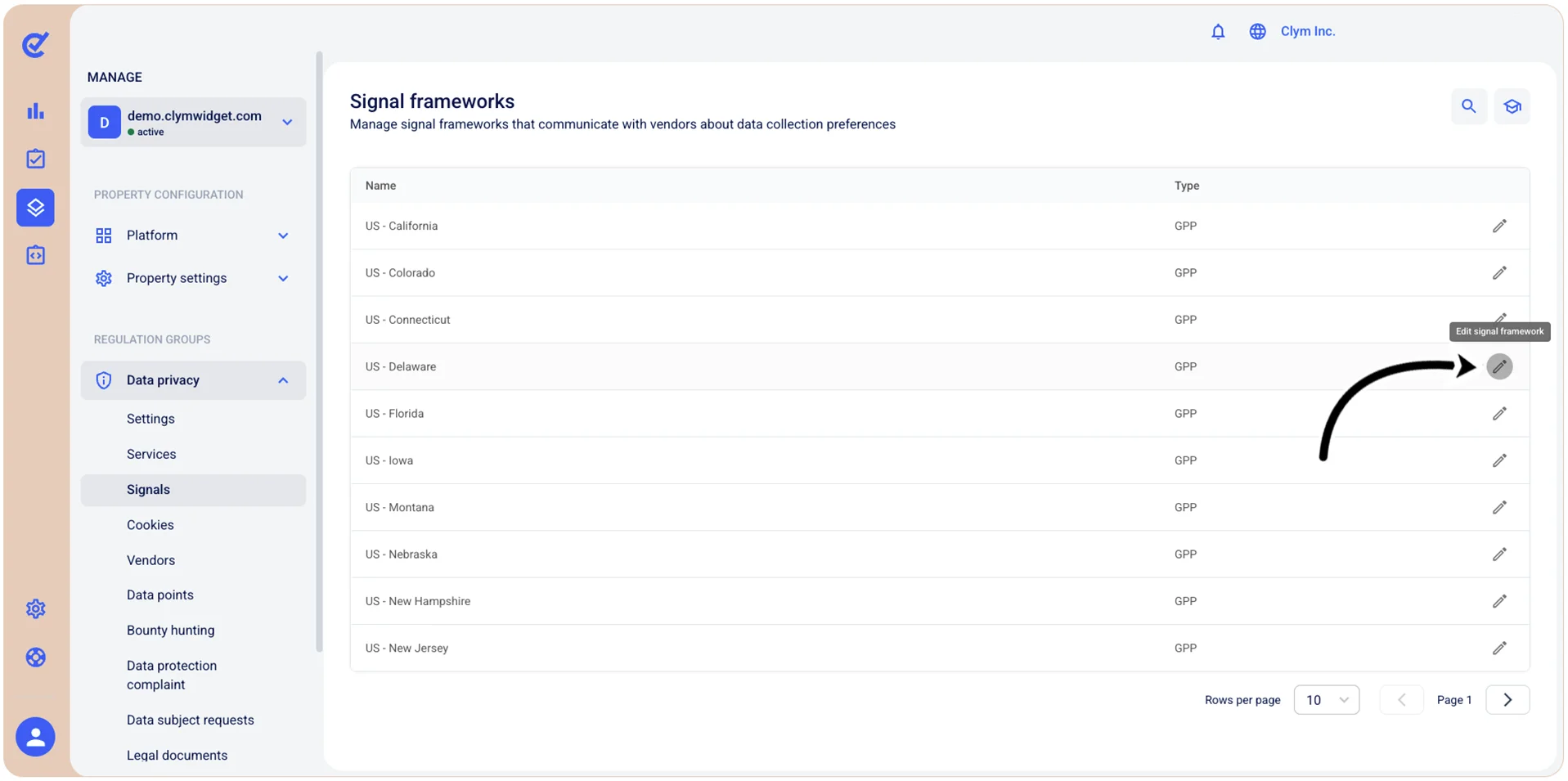Open Data protection complaint

(x=172, y=676)
